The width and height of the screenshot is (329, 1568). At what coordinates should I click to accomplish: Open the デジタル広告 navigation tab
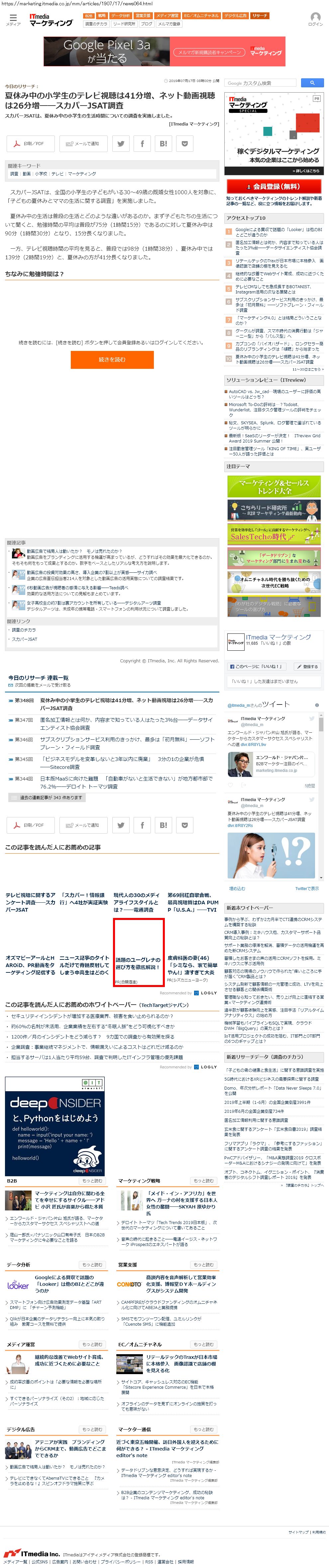(x=235, y=16)
